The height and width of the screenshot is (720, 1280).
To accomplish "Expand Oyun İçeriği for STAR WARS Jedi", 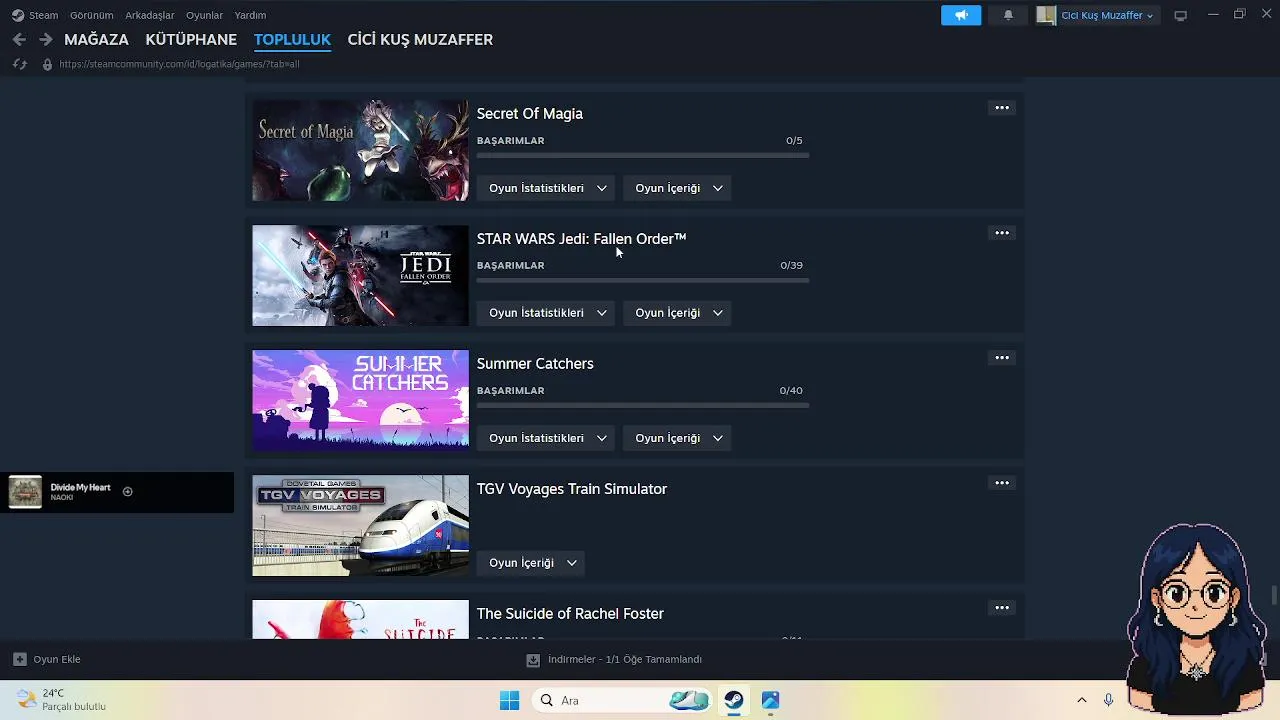I will click(x=677, y=313).
